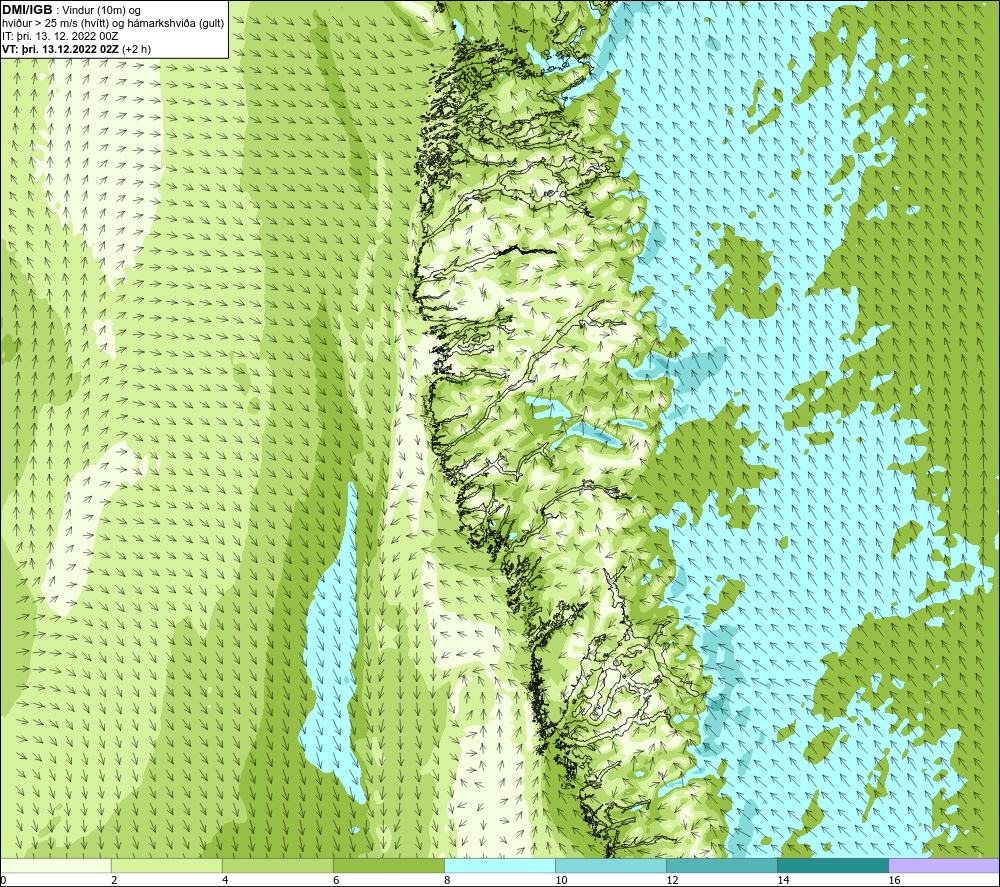Click the scale label '16'
The image size is (1000, 887).
894,881
